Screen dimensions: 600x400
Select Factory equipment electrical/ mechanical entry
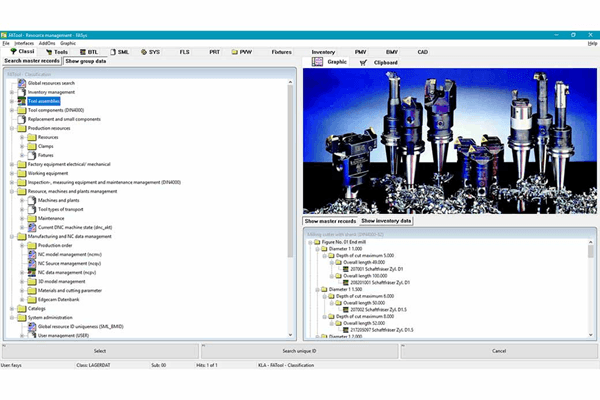coord(69,164)
